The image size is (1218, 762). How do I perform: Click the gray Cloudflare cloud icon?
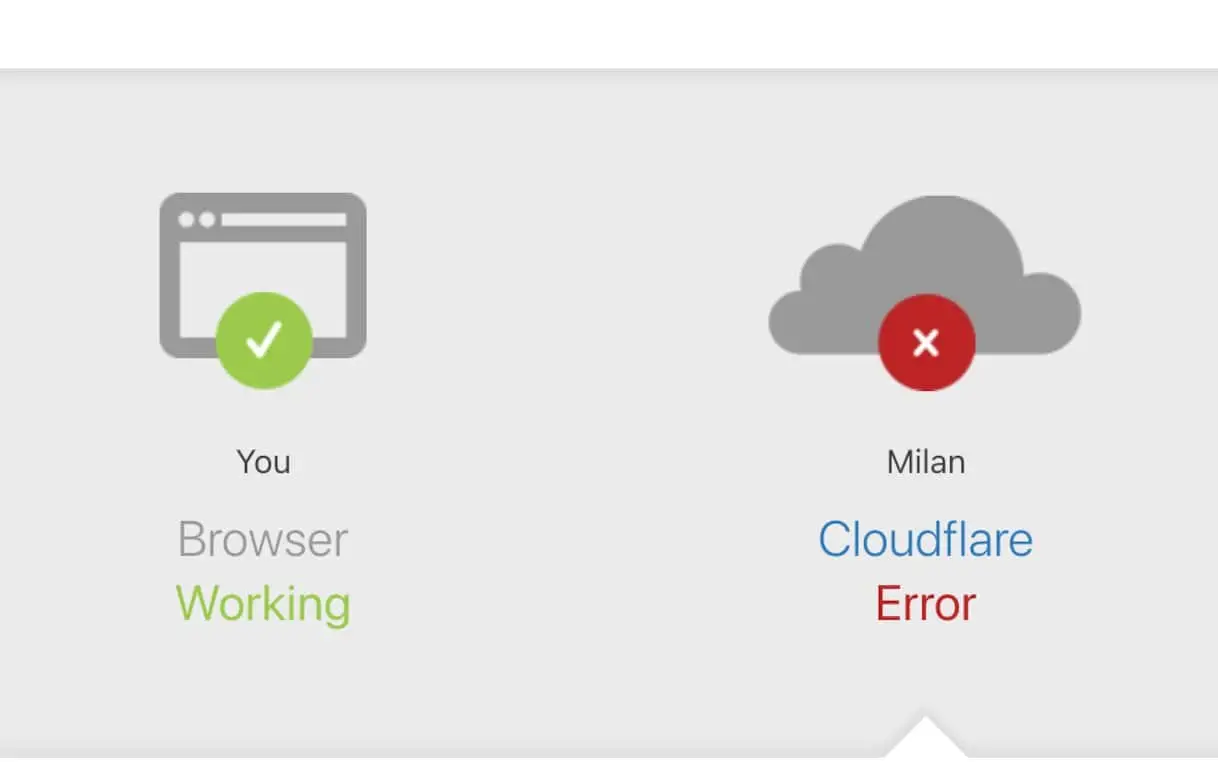(x=924, y=275)
